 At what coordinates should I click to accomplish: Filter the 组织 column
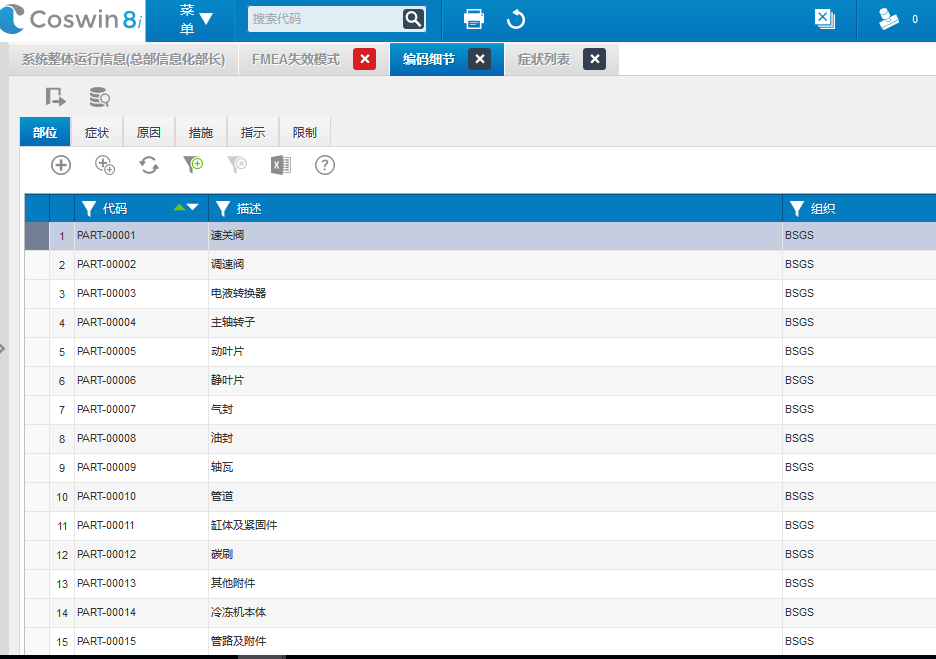click(797, 208)
